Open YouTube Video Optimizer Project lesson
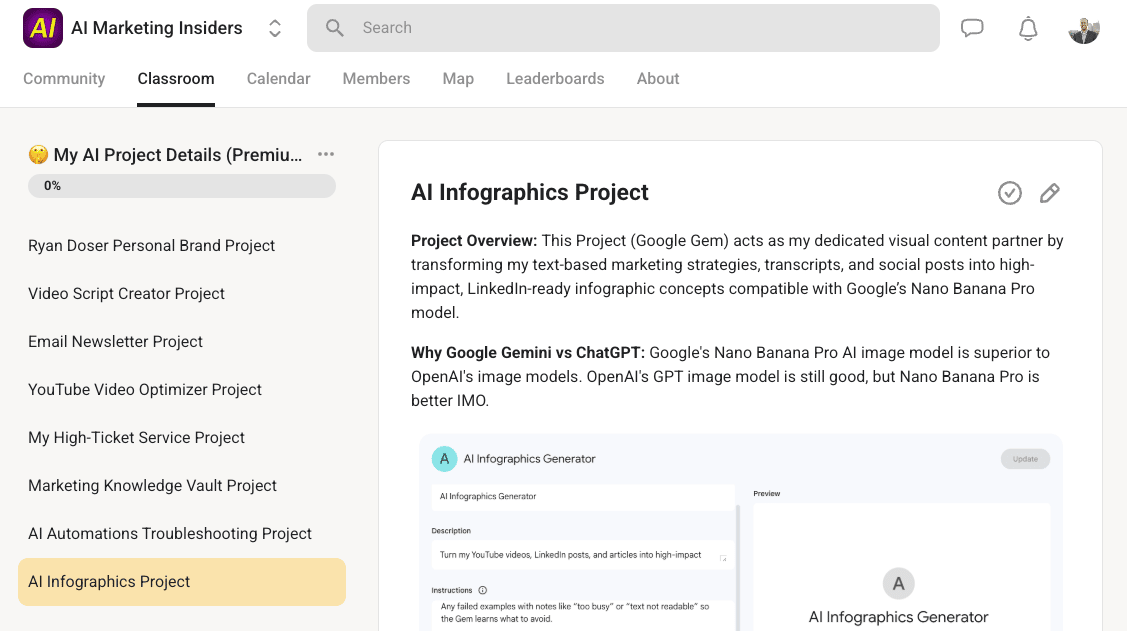 pyautogui.click(x=145, y=390)
